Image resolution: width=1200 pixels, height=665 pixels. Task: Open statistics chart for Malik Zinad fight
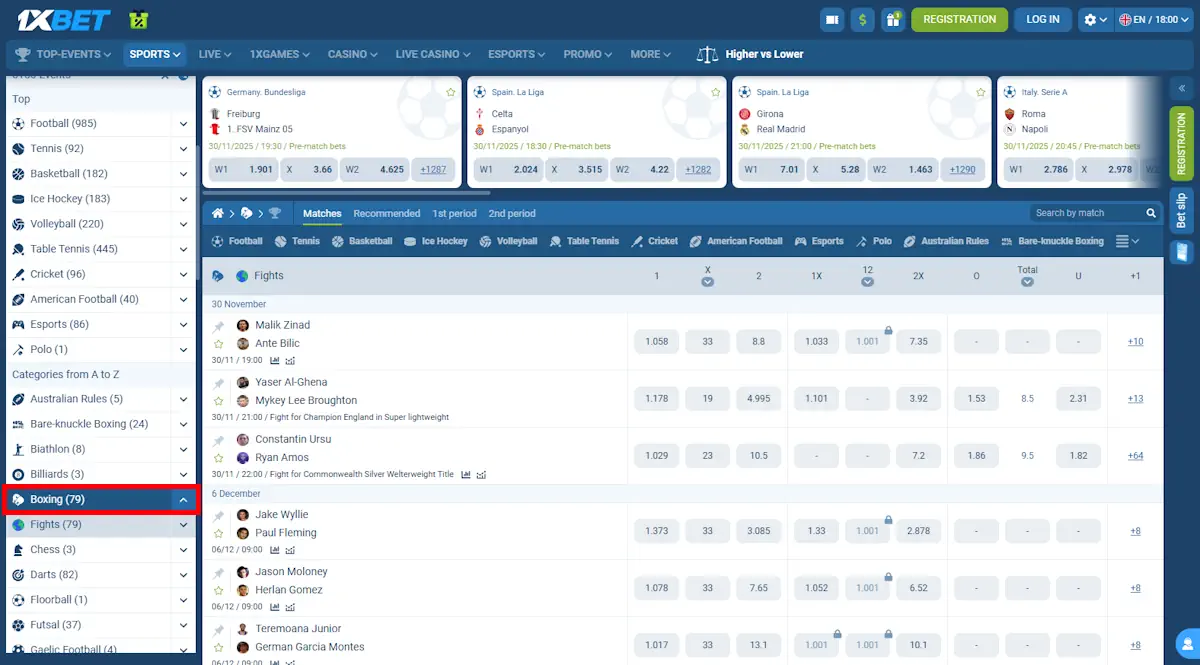point(275,361)
